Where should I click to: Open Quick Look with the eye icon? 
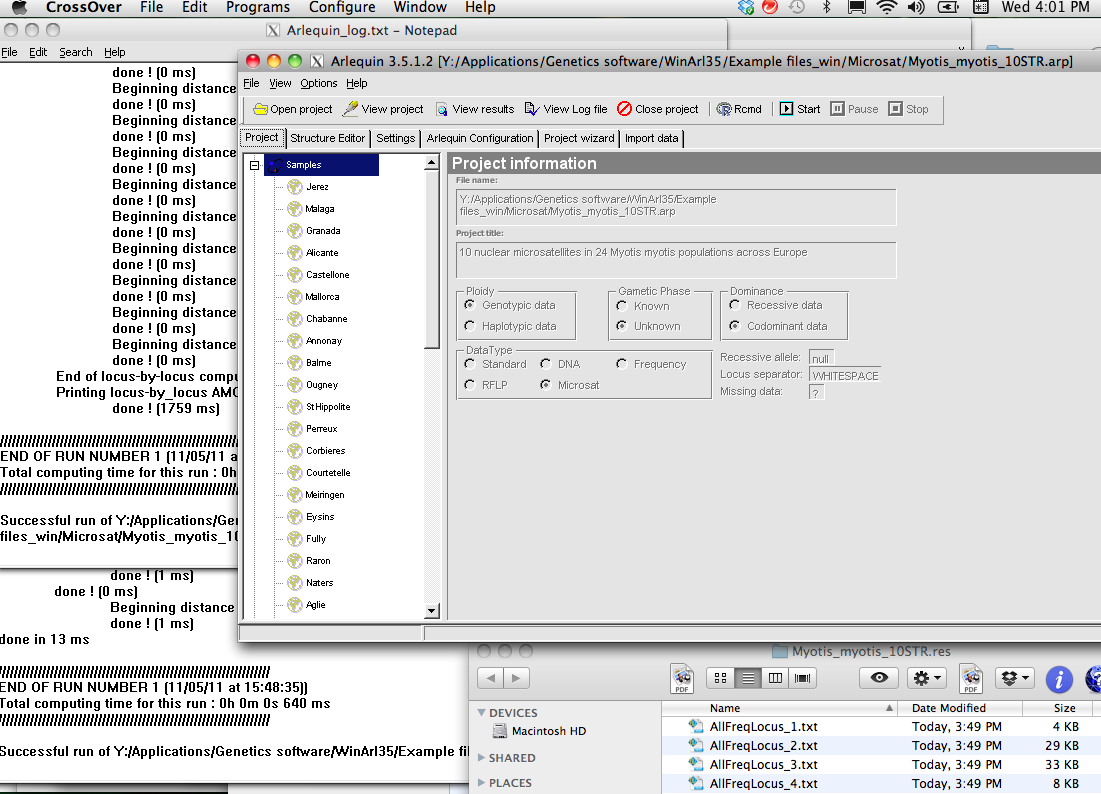pyautogui.click(x=878, y=678)
